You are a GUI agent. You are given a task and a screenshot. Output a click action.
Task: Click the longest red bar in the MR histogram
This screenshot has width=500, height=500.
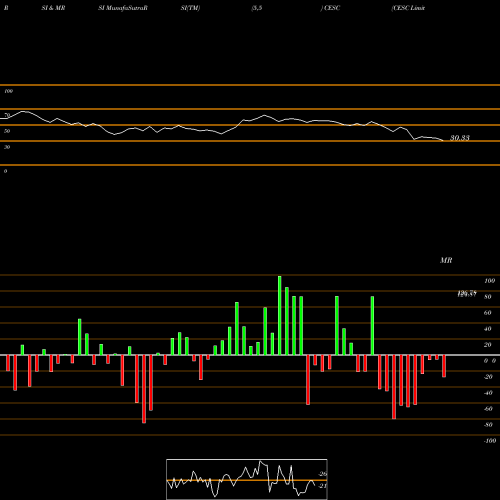point(144,389)
